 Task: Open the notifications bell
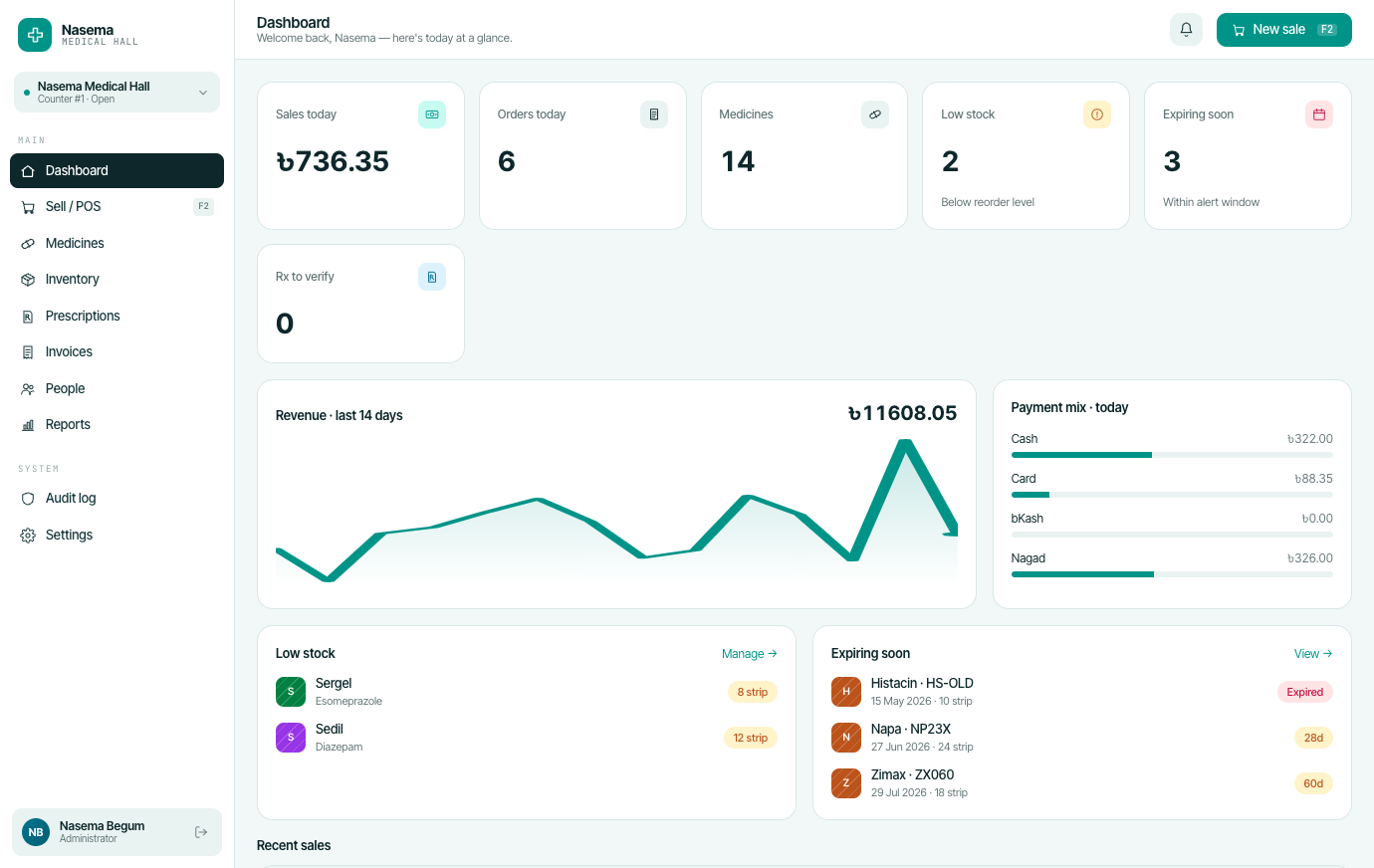tap(1186, 30)
